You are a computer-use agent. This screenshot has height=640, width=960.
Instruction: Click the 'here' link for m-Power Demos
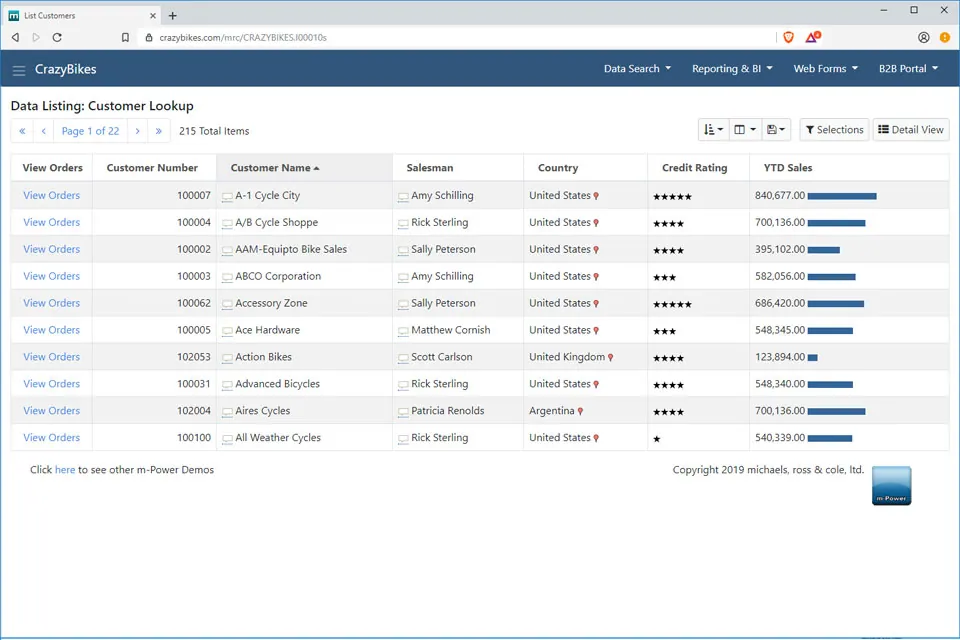click(65, 470)
